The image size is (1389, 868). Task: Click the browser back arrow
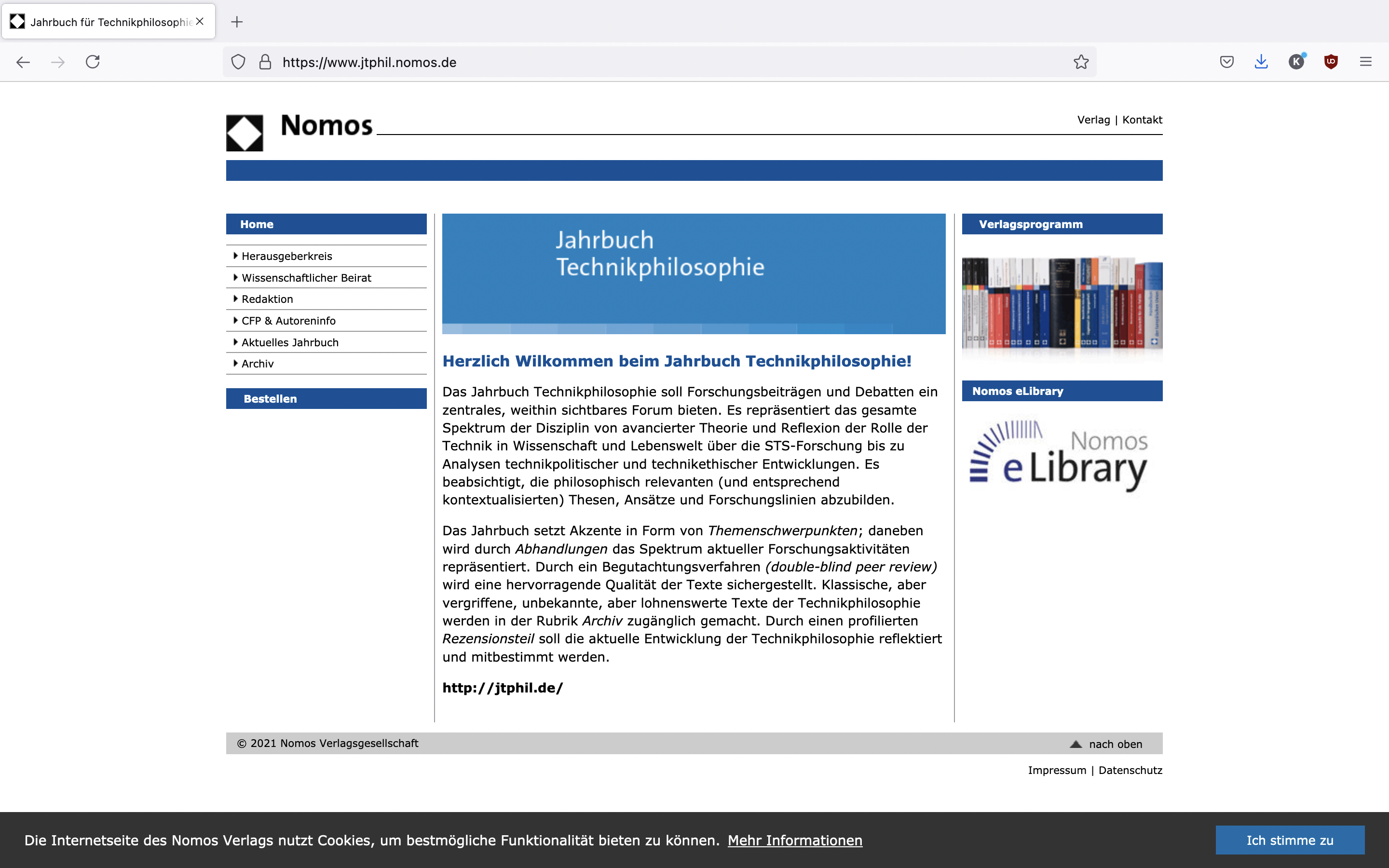23,62
